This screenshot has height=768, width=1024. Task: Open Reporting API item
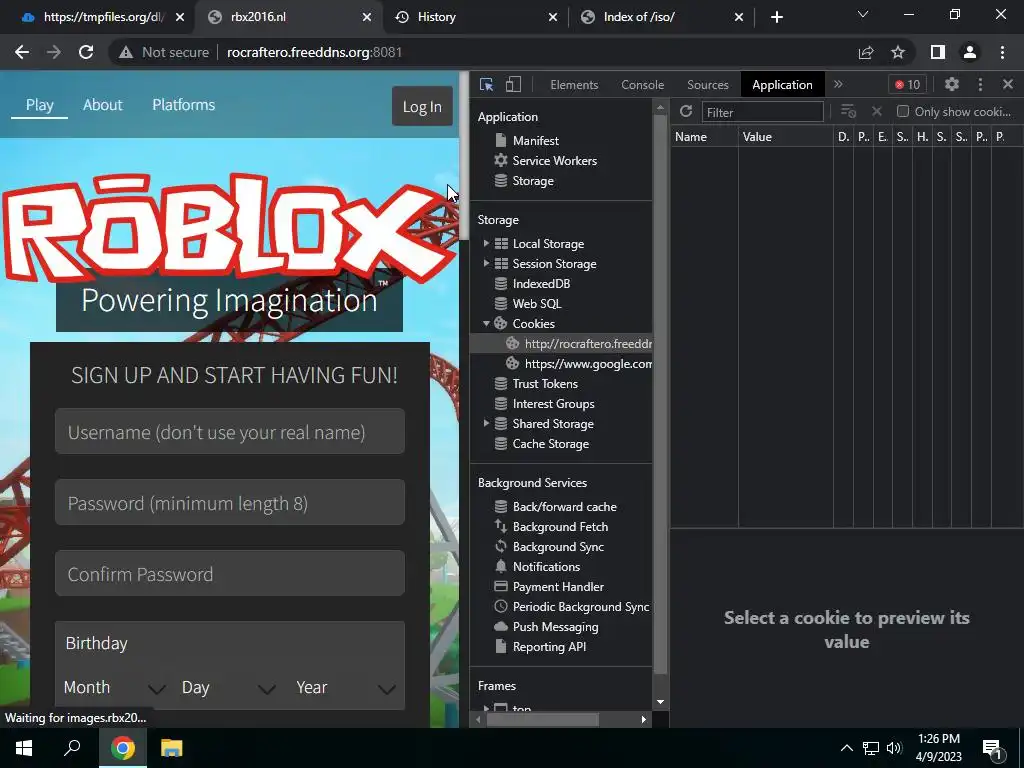coord(549,647)
